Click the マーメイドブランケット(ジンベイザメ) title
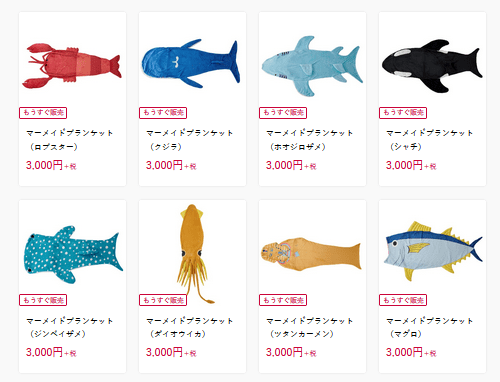 (x=70, y=327)
